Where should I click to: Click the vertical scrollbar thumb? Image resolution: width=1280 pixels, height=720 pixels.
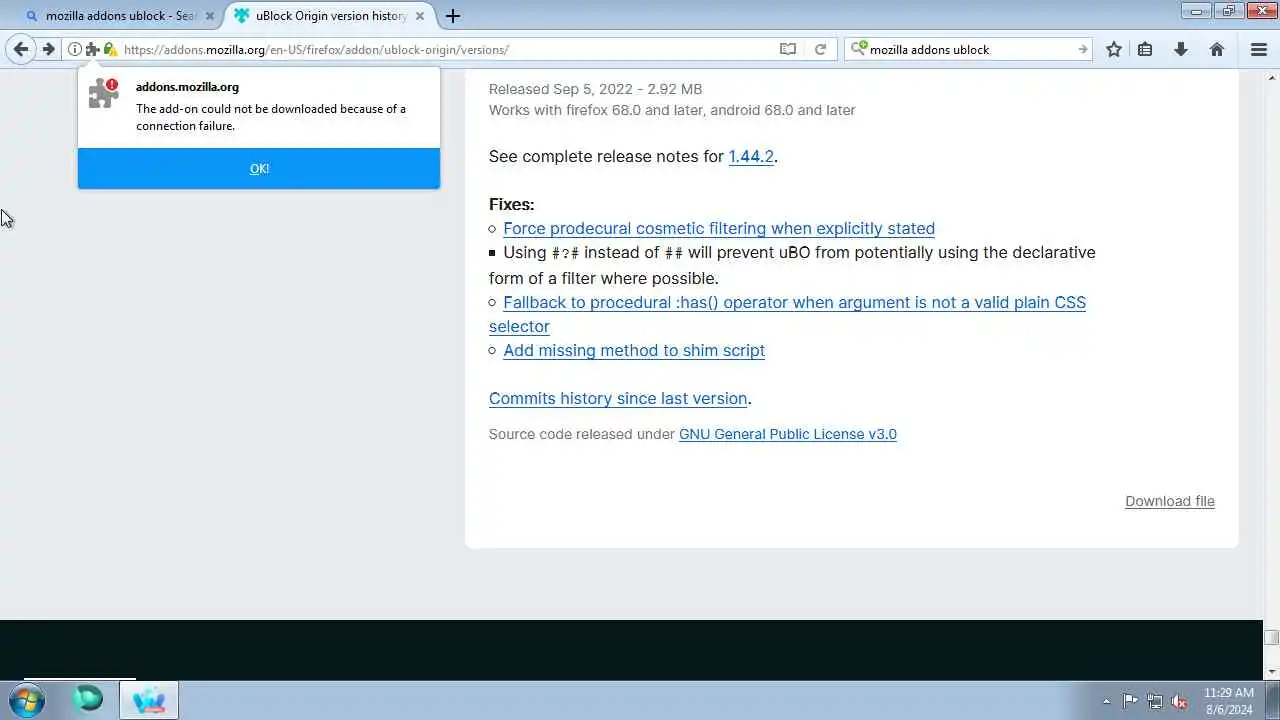pyautogui.click(x=1271, y=638)
